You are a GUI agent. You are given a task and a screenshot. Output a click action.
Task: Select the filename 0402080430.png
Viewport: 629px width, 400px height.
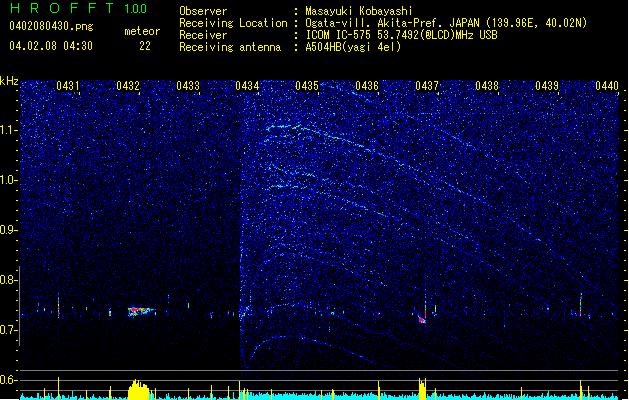[51, 26]
